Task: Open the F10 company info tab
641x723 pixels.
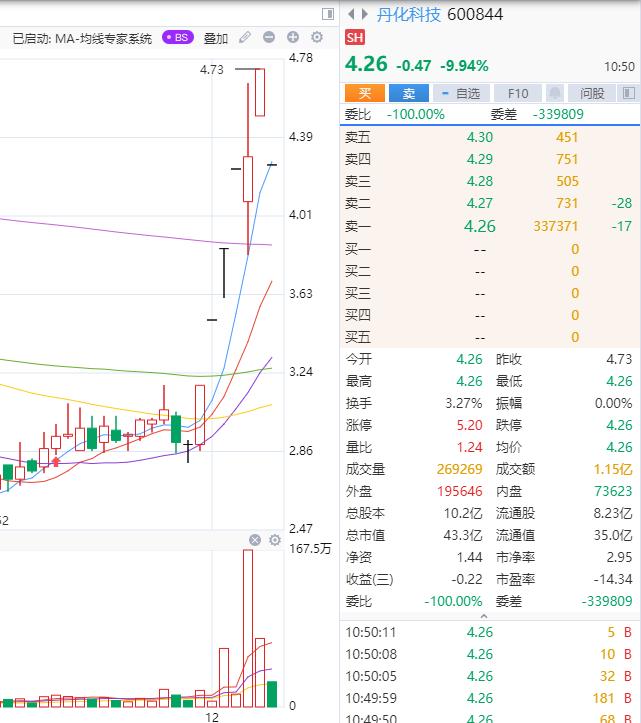Action: [x=518, y=93]
